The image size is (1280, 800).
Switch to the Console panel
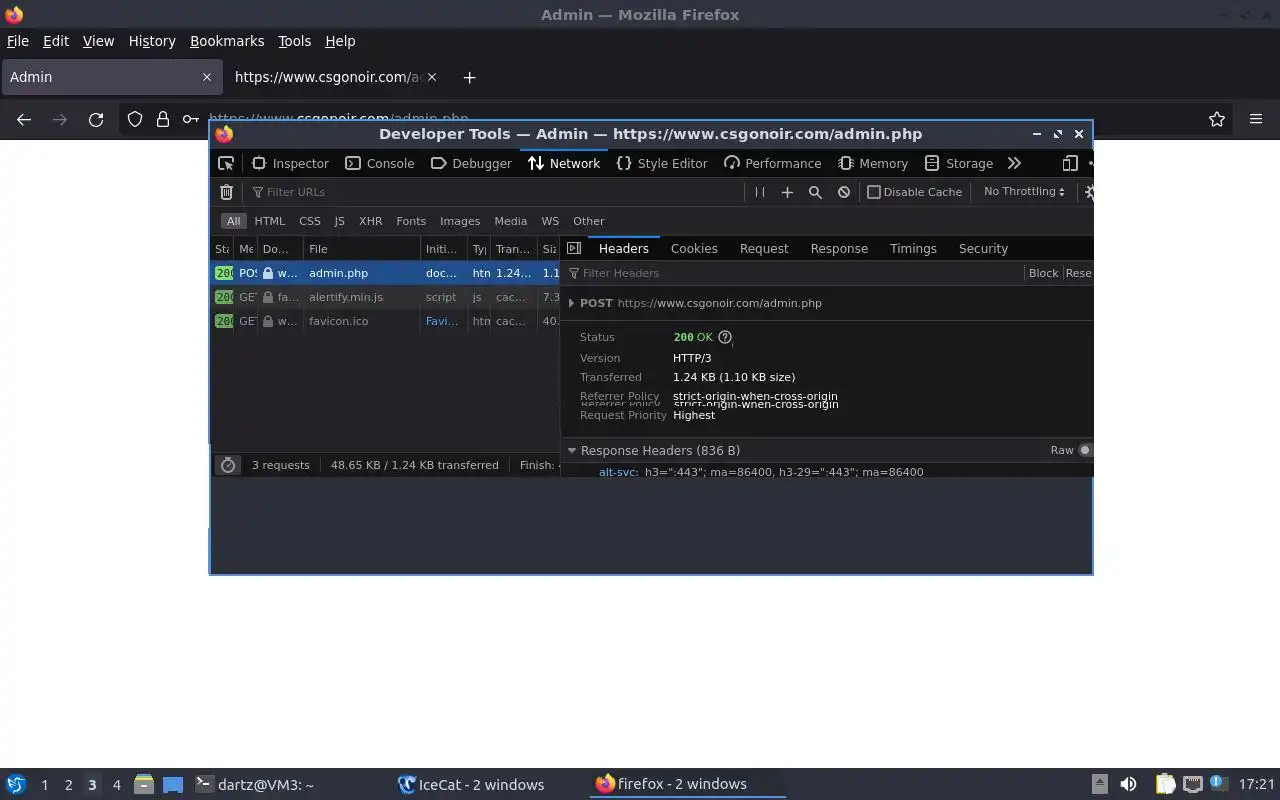tap(380, 163)
